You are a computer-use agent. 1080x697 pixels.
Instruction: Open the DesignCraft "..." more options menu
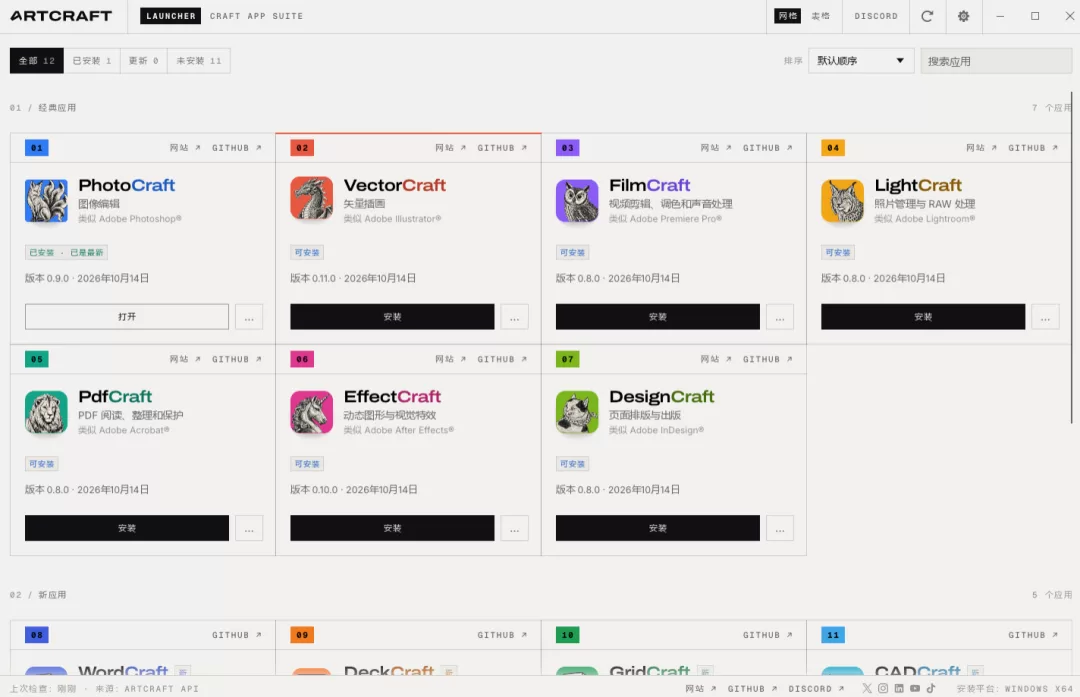click(780, 528)
